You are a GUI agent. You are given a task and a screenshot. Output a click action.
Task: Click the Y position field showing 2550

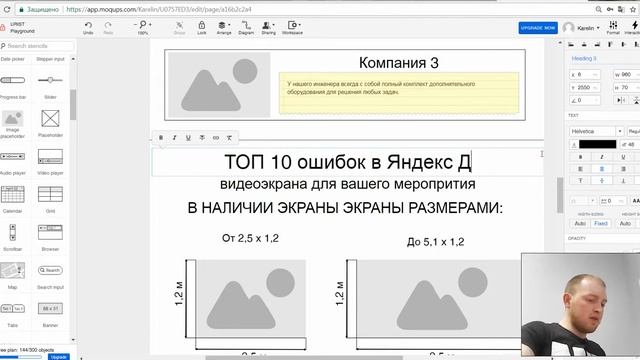[x=585, y=87]
